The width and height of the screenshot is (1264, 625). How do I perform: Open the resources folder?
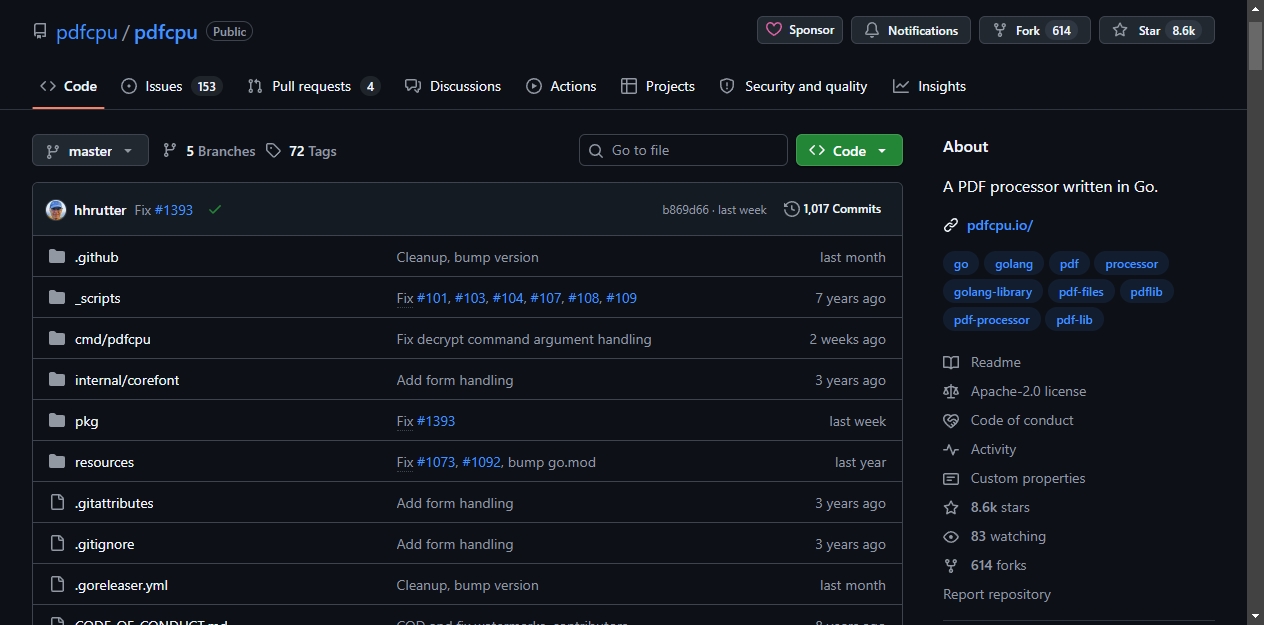(x=104, y=462)
